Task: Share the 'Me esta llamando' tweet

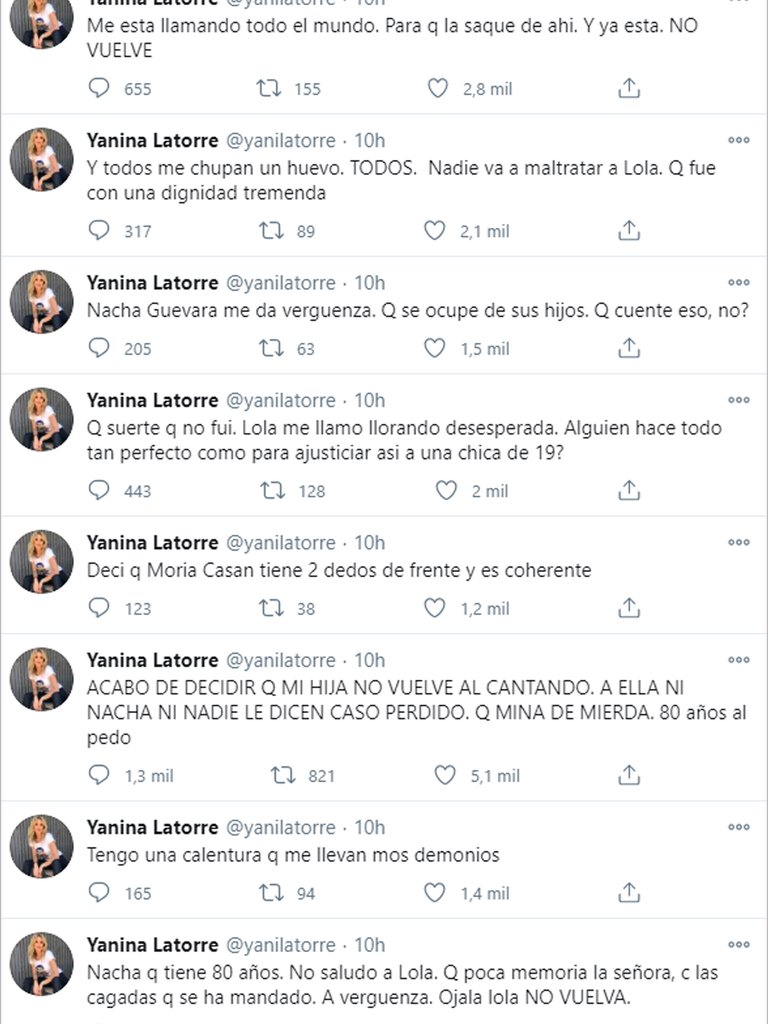Action: pyautogui.click(x=628, y=89)
